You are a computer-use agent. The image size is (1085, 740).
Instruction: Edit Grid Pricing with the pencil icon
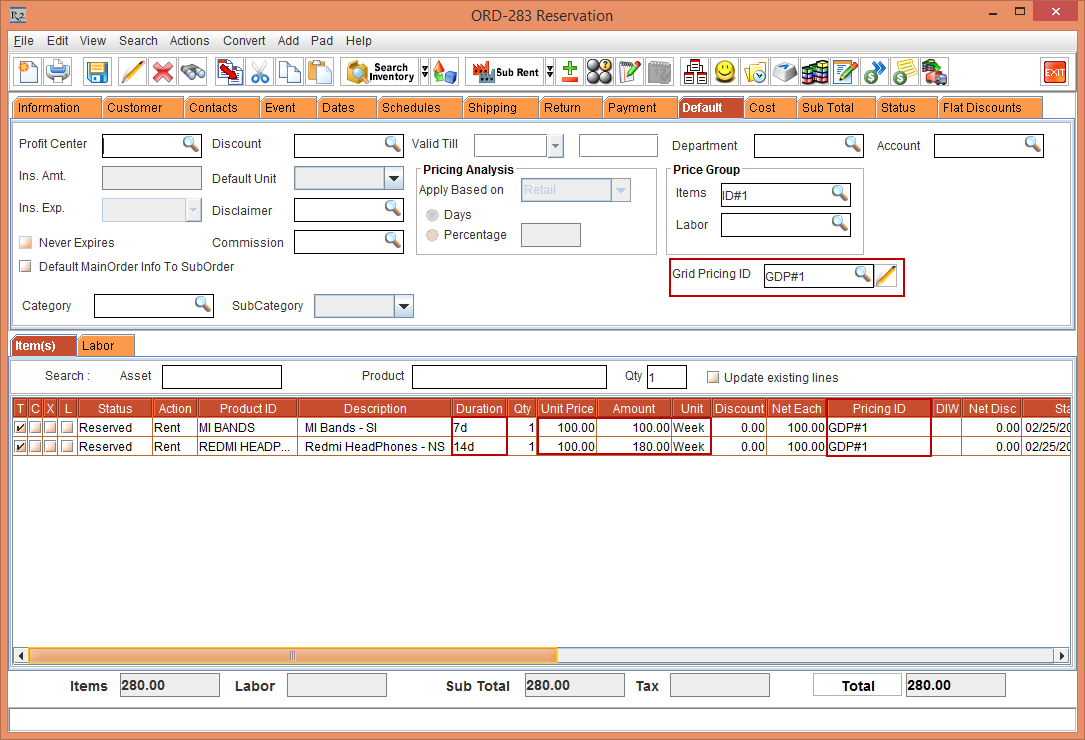coord(887,274)
